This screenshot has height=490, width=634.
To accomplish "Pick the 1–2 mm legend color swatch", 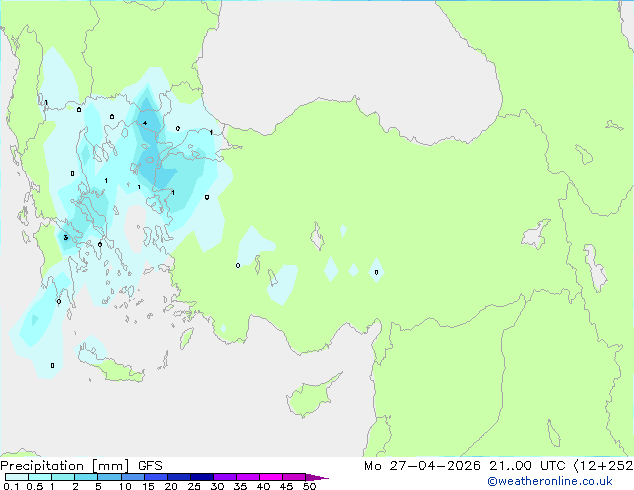I will point(63,477).
